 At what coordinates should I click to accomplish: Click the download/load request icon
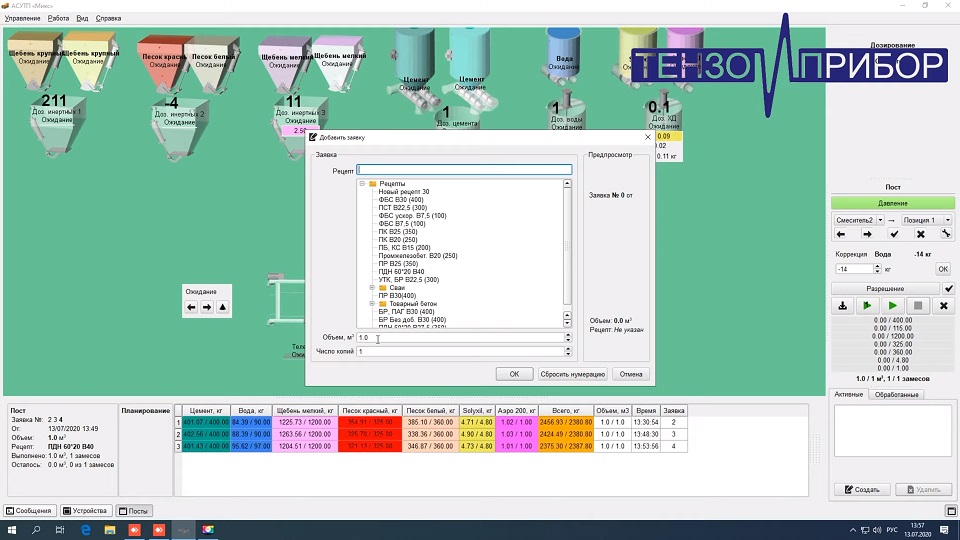(x=842, y=306)
